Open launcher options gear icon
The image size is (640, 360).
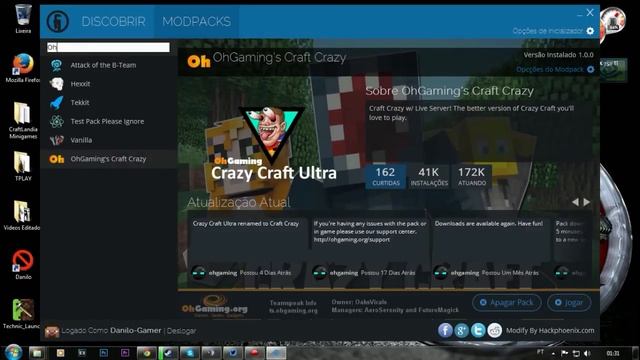click(x=590, y=31)
